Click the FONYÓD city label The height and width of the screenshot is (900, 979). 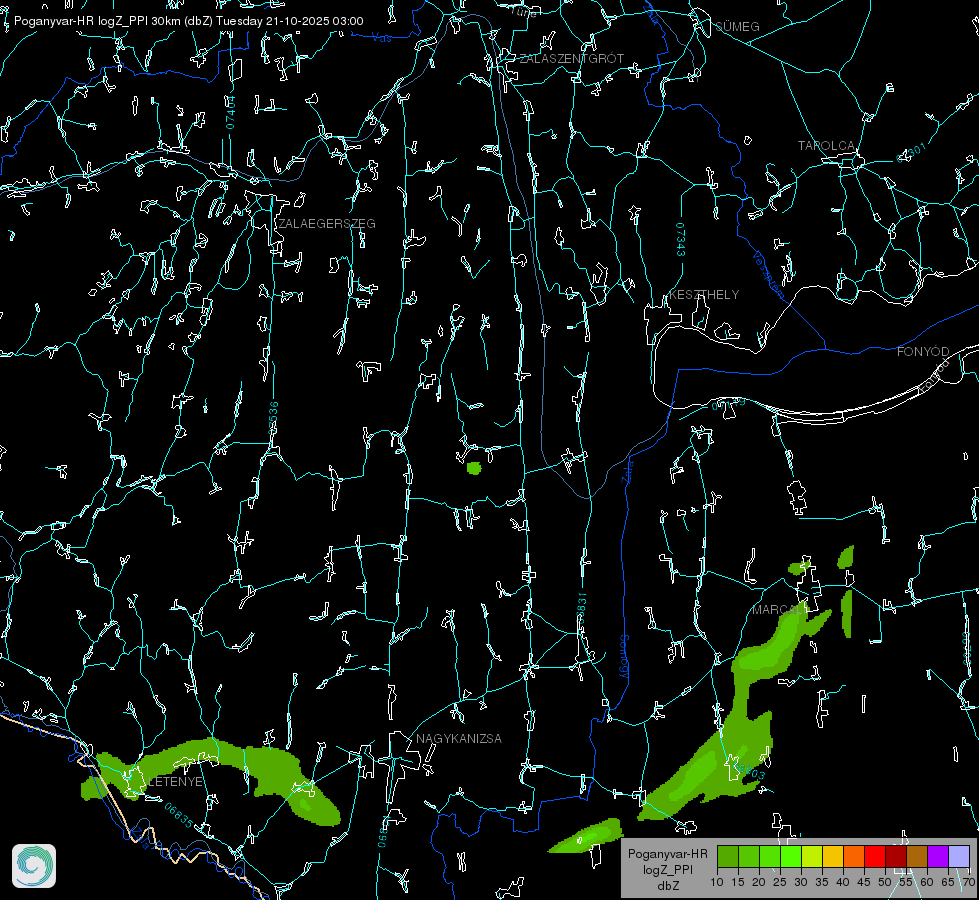point(923,352)
